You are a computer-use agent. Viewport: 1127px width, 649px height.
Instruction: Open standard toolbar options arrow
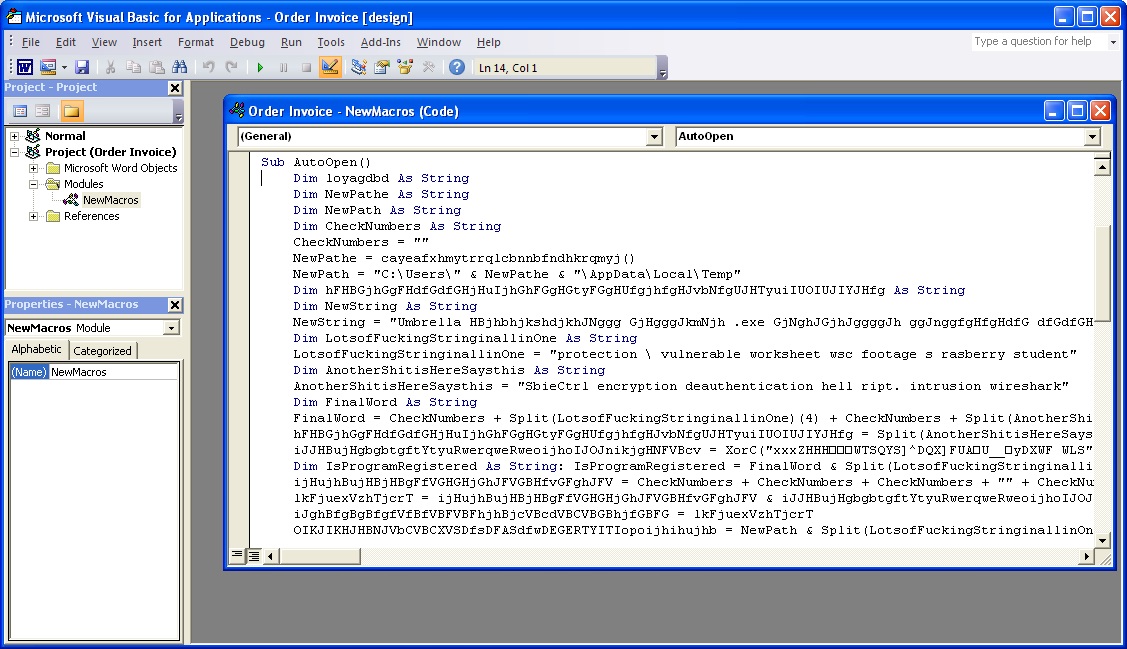point(663,68)
